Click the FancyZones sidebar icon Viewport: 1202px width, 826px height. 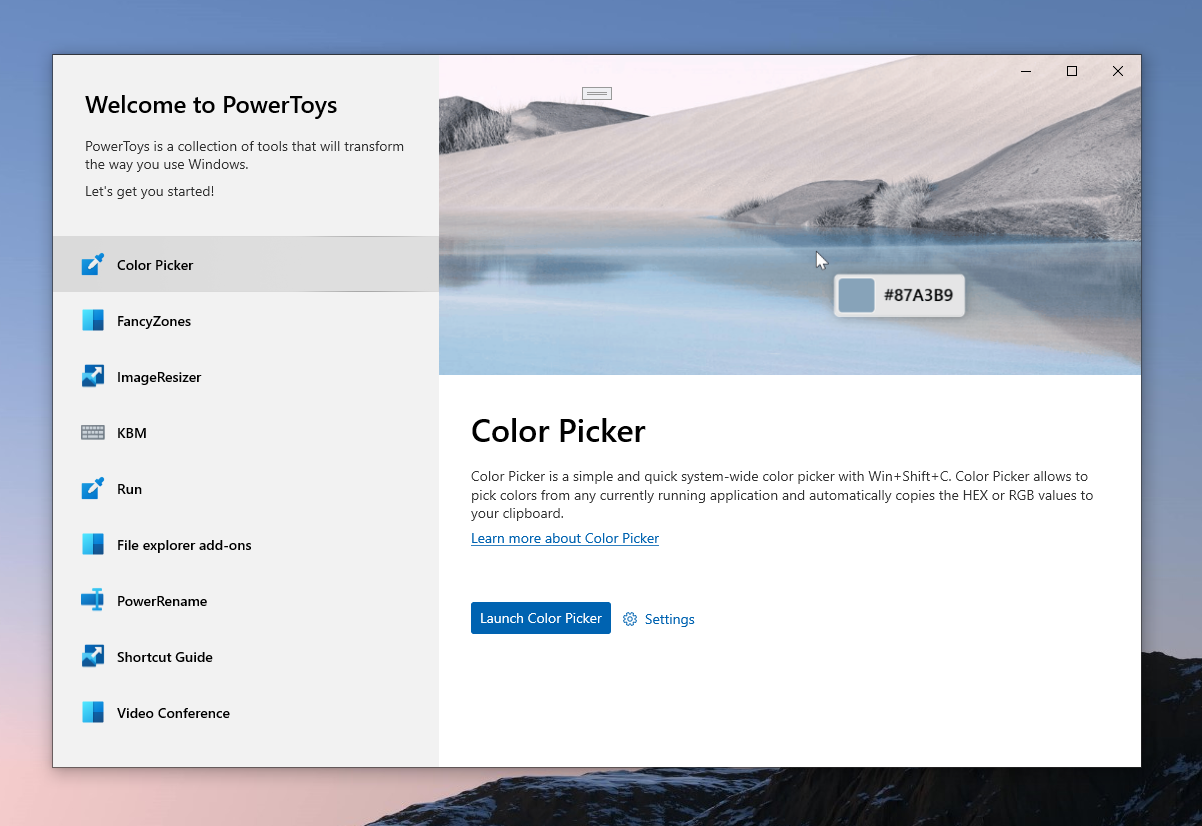tap(93, 321)
